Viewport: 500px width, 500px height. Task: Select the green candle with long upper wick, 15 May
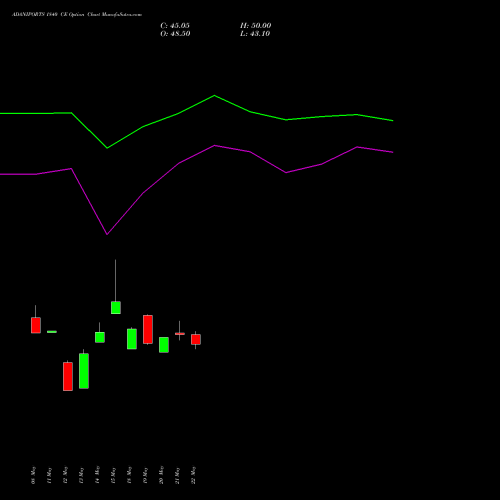point(116,307)
